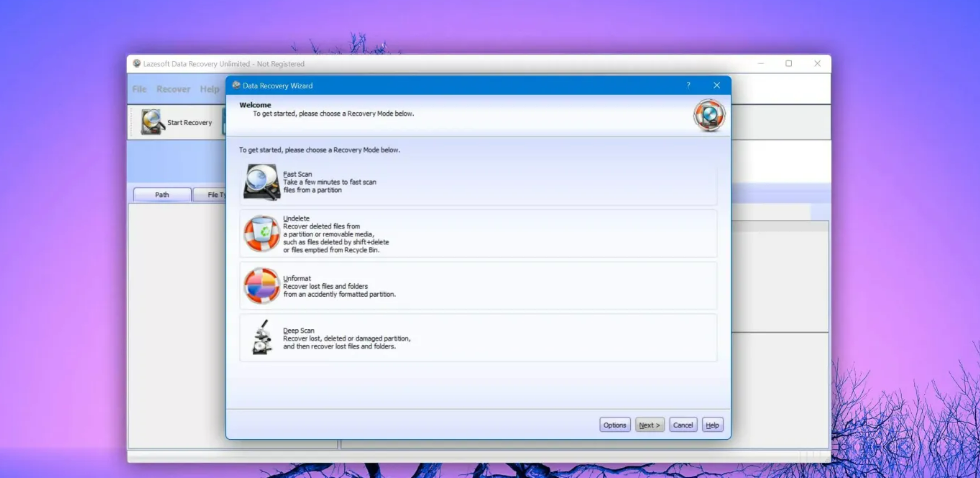Maximize the Lazesoft main window

tap(788, 63)
